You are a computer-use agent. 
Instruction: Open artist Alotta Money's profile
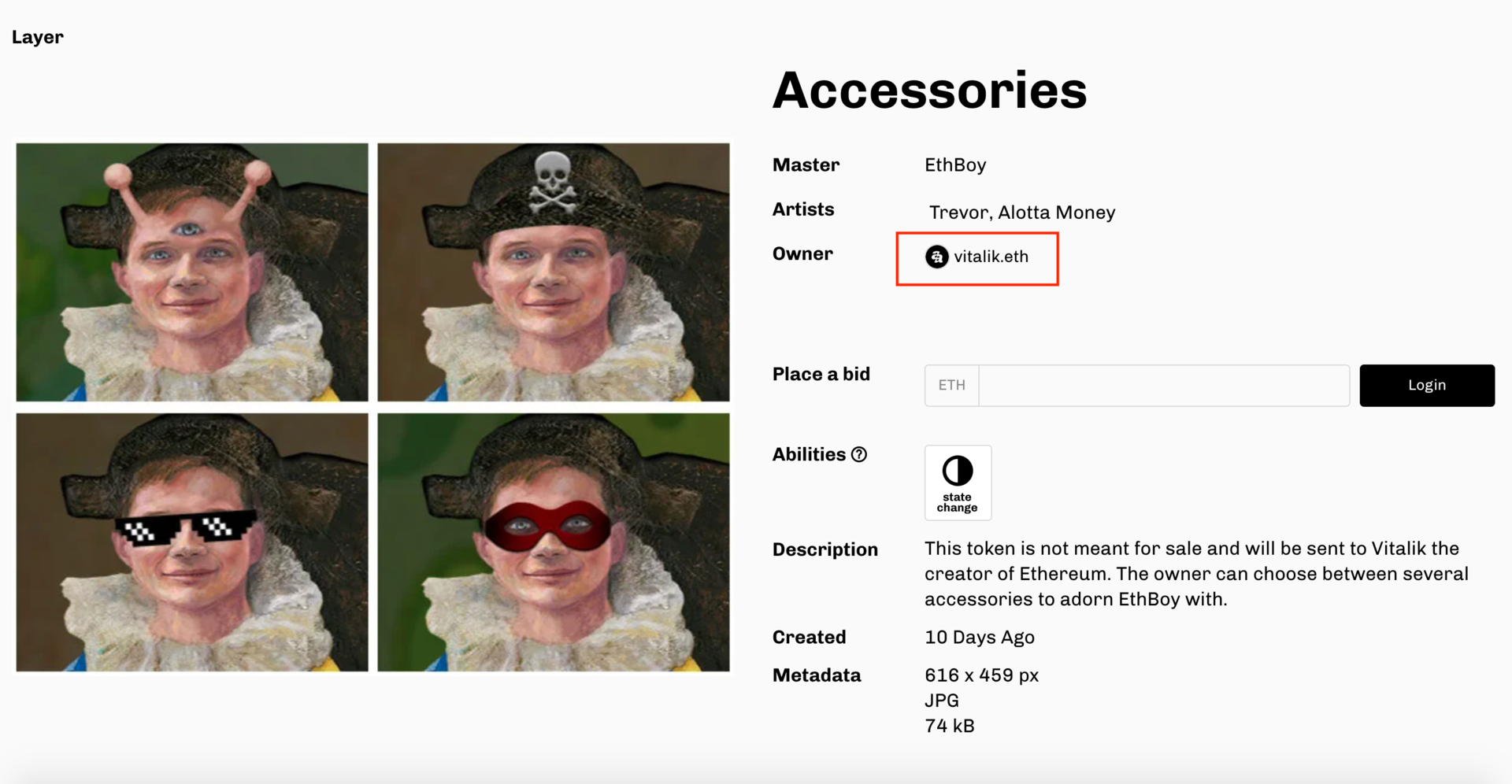click(1057, 213)
